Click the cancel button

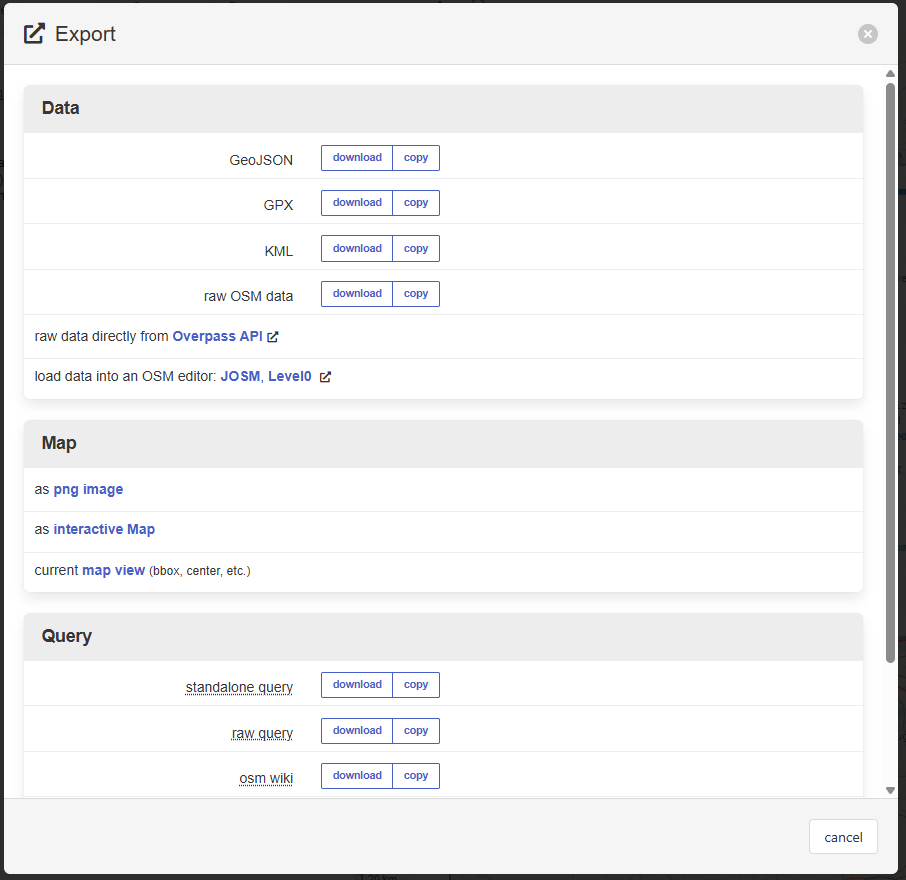pyautogui.click(x=843, y=837)
